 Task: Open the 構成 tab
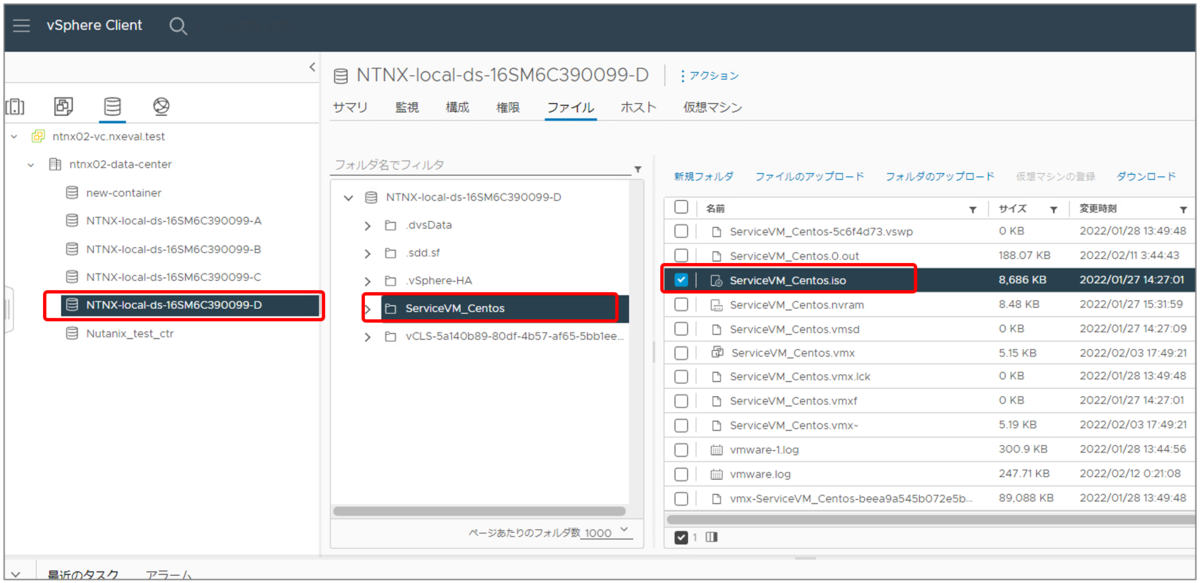457,108
